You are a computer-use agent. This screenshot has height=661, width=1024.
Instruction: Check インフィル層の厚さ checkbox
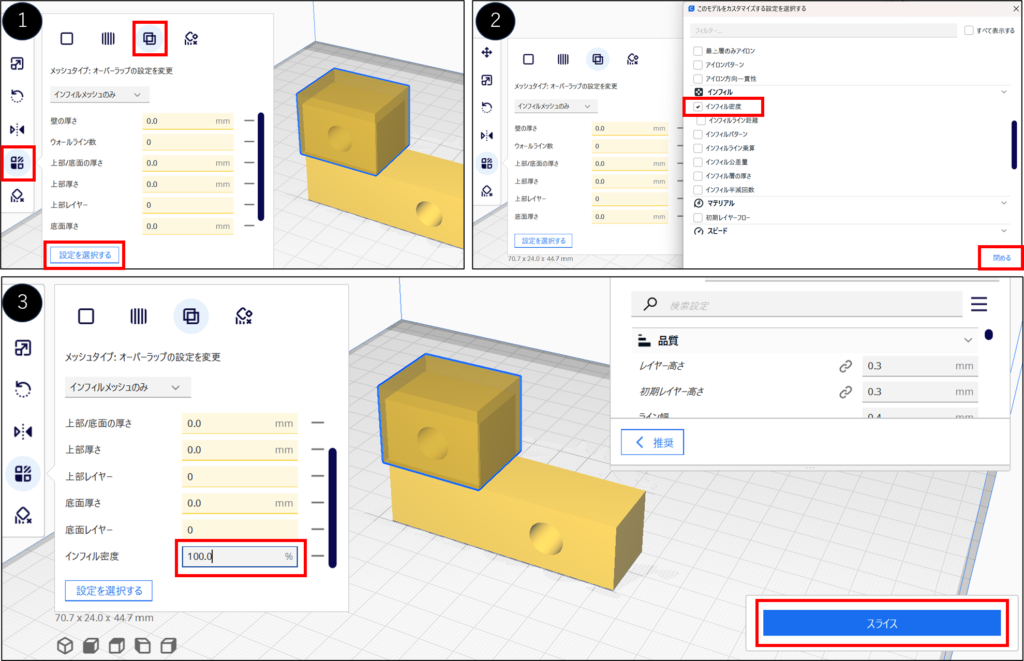698,176
